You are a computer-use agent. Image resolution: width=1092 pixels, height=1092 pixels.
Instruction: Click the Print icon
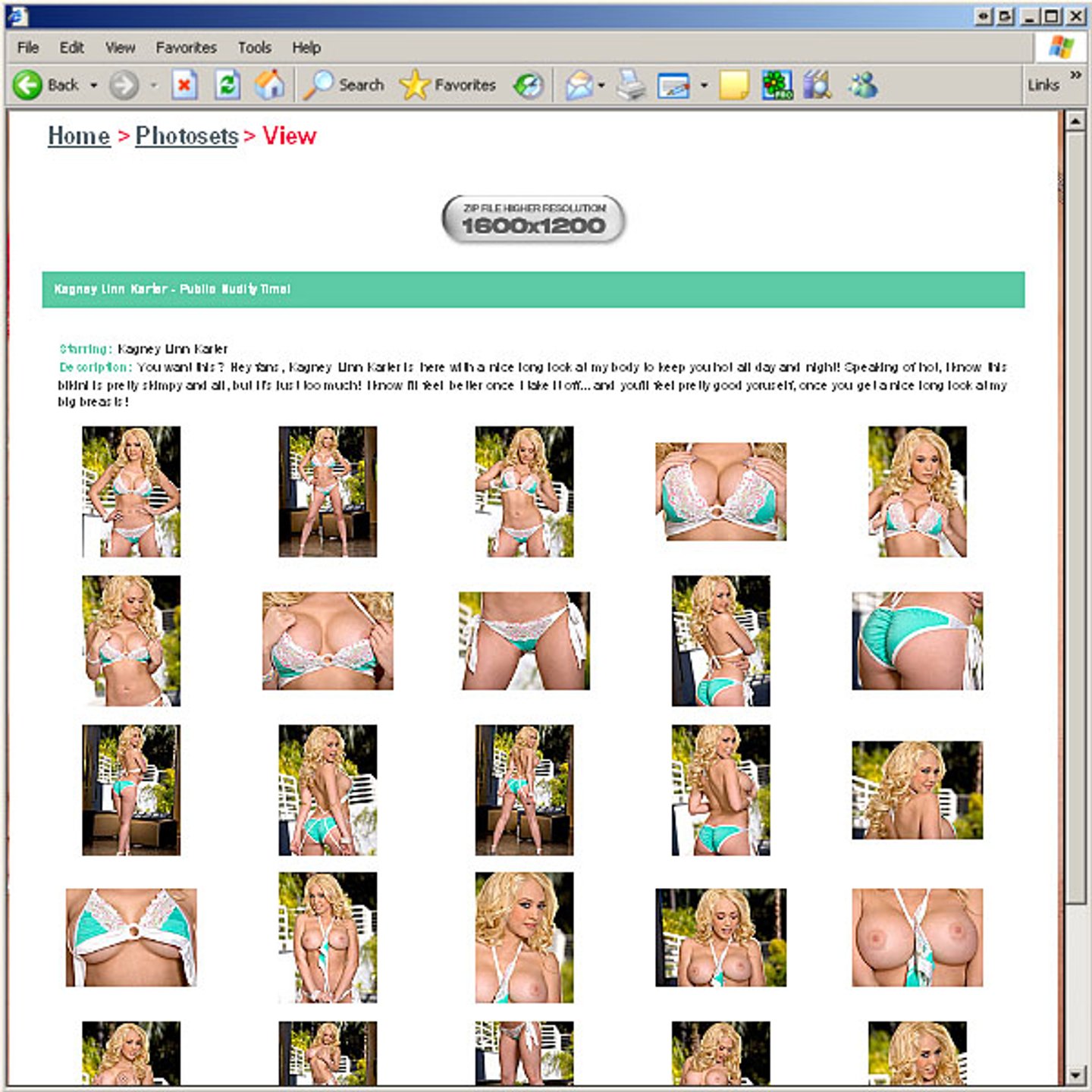[630, 85]
